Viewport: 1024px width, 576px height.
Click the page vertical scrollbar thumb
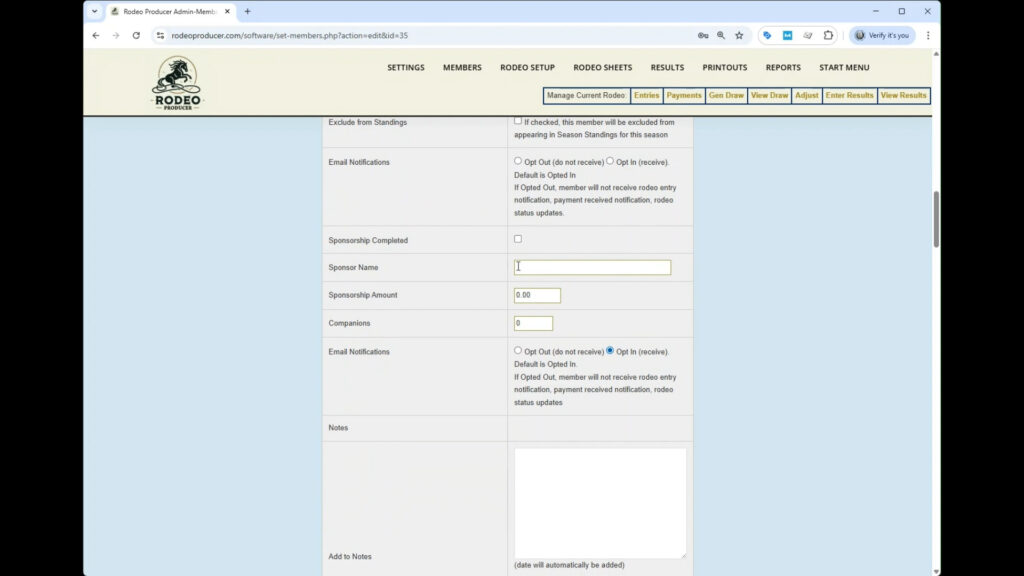click(936, 219)
